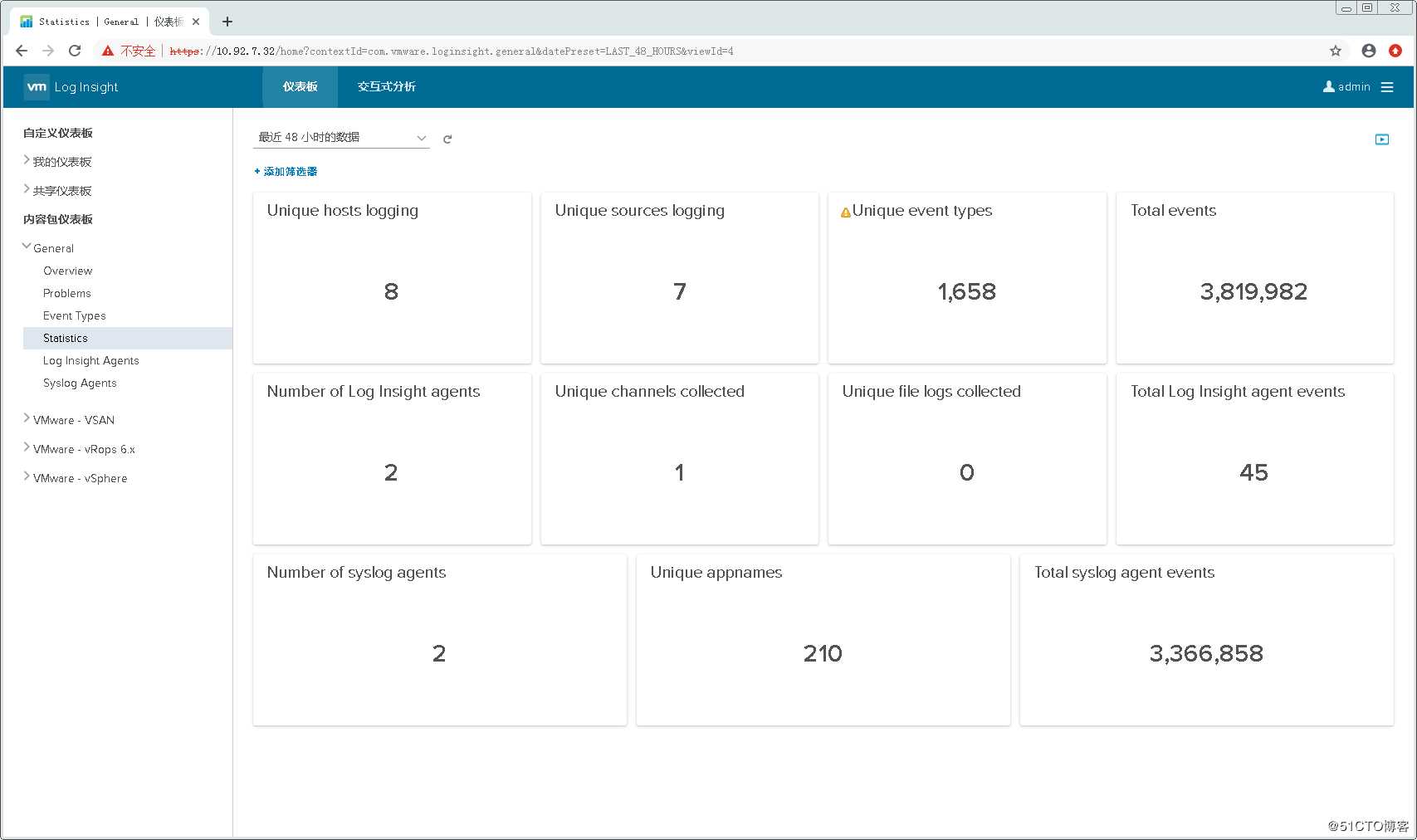Click the Unique hosts logging widget title
Viewport: 1417px width, 840px height.
tap(343, 211)
